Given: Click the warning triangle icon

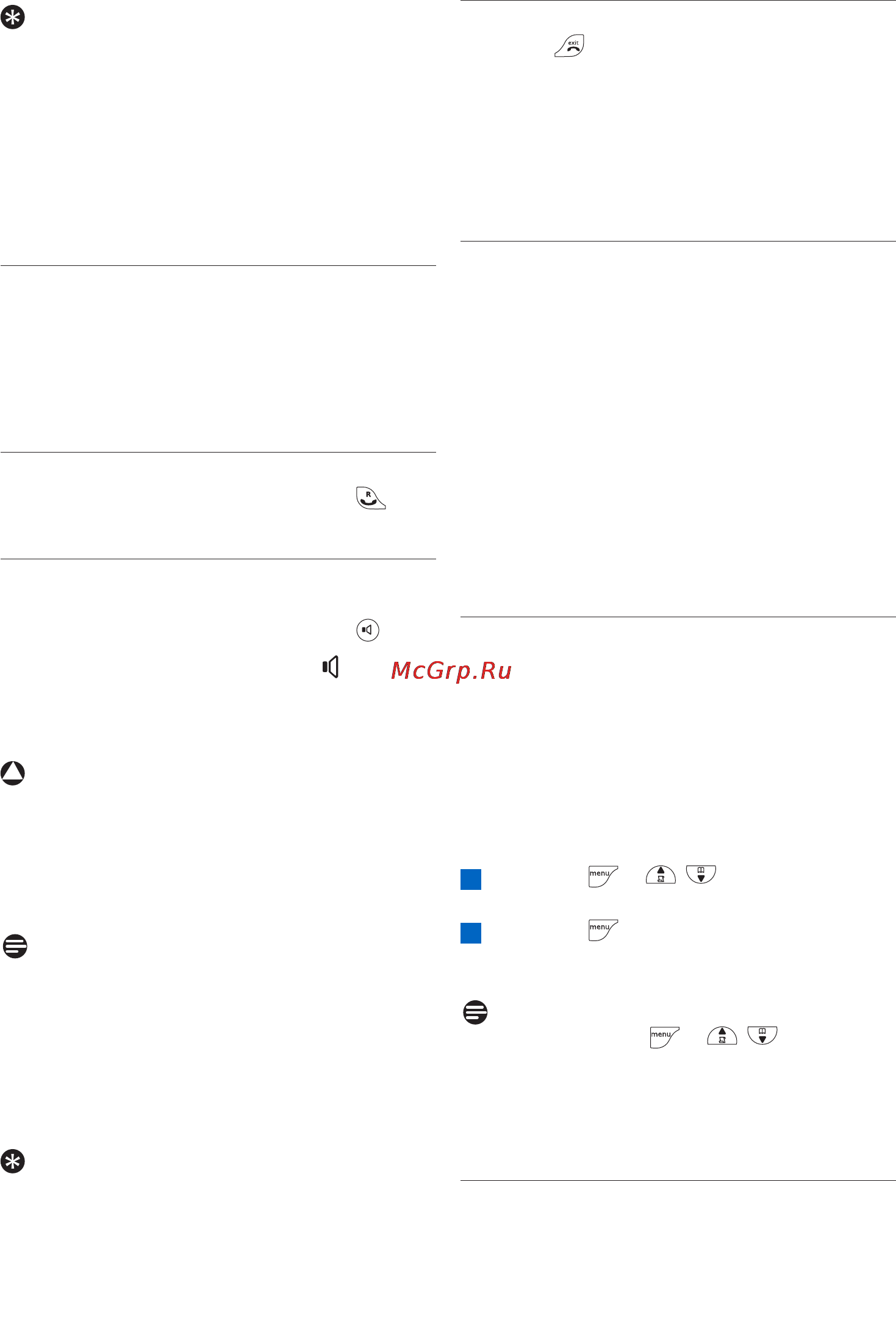Looking at the screenshot, I should (13, 773).
